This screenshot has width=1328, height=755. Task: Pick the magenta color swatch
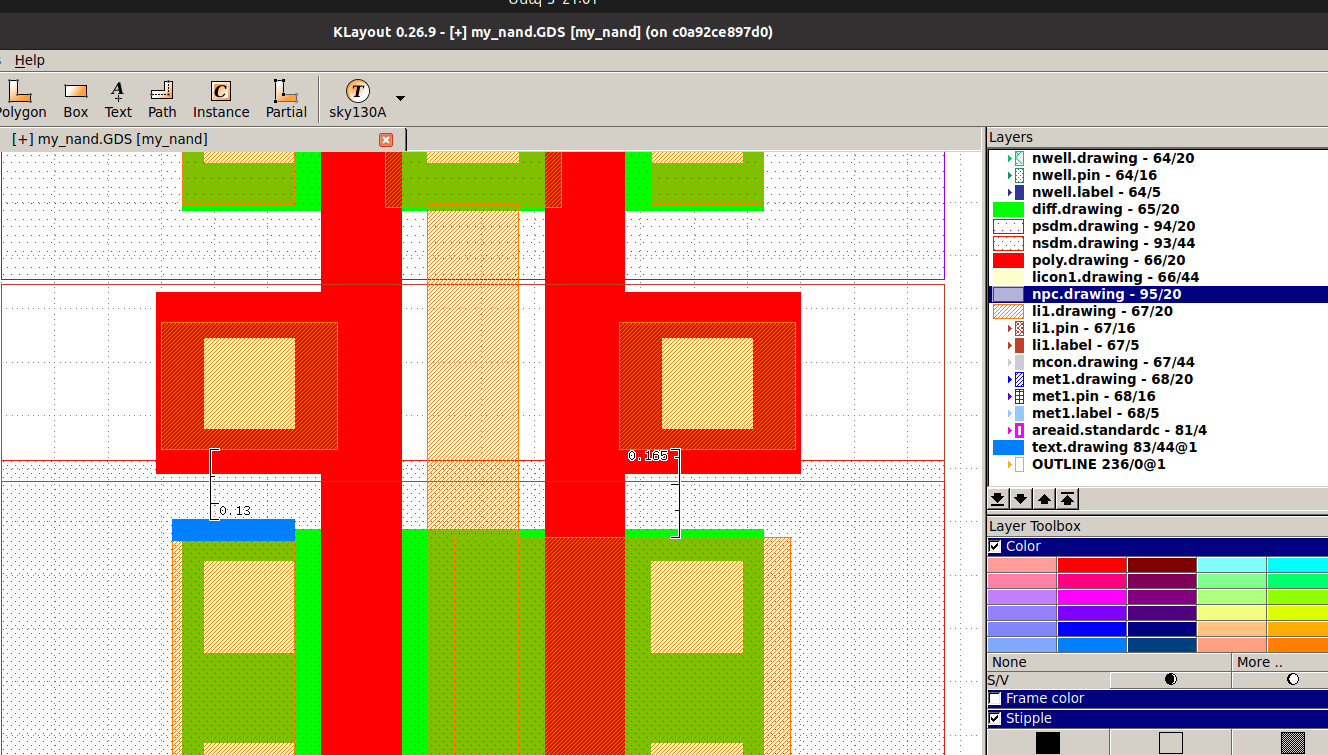click(1092, 597)
